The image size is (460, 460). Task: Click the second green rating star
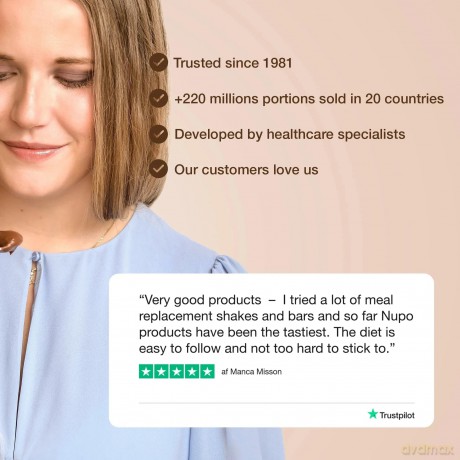pyautogui.click(x=161, y=371)
